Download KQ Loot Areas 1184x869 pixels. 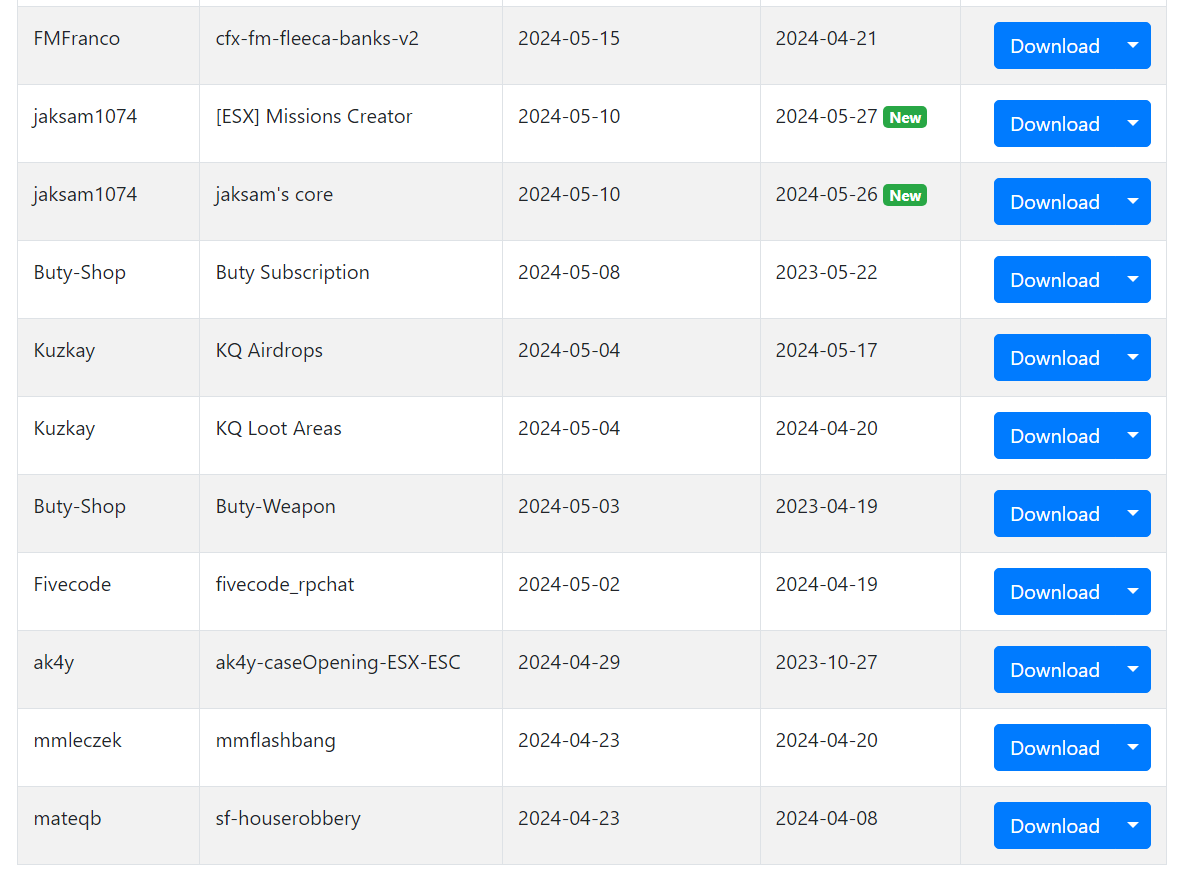click(x=1054, y=436)
